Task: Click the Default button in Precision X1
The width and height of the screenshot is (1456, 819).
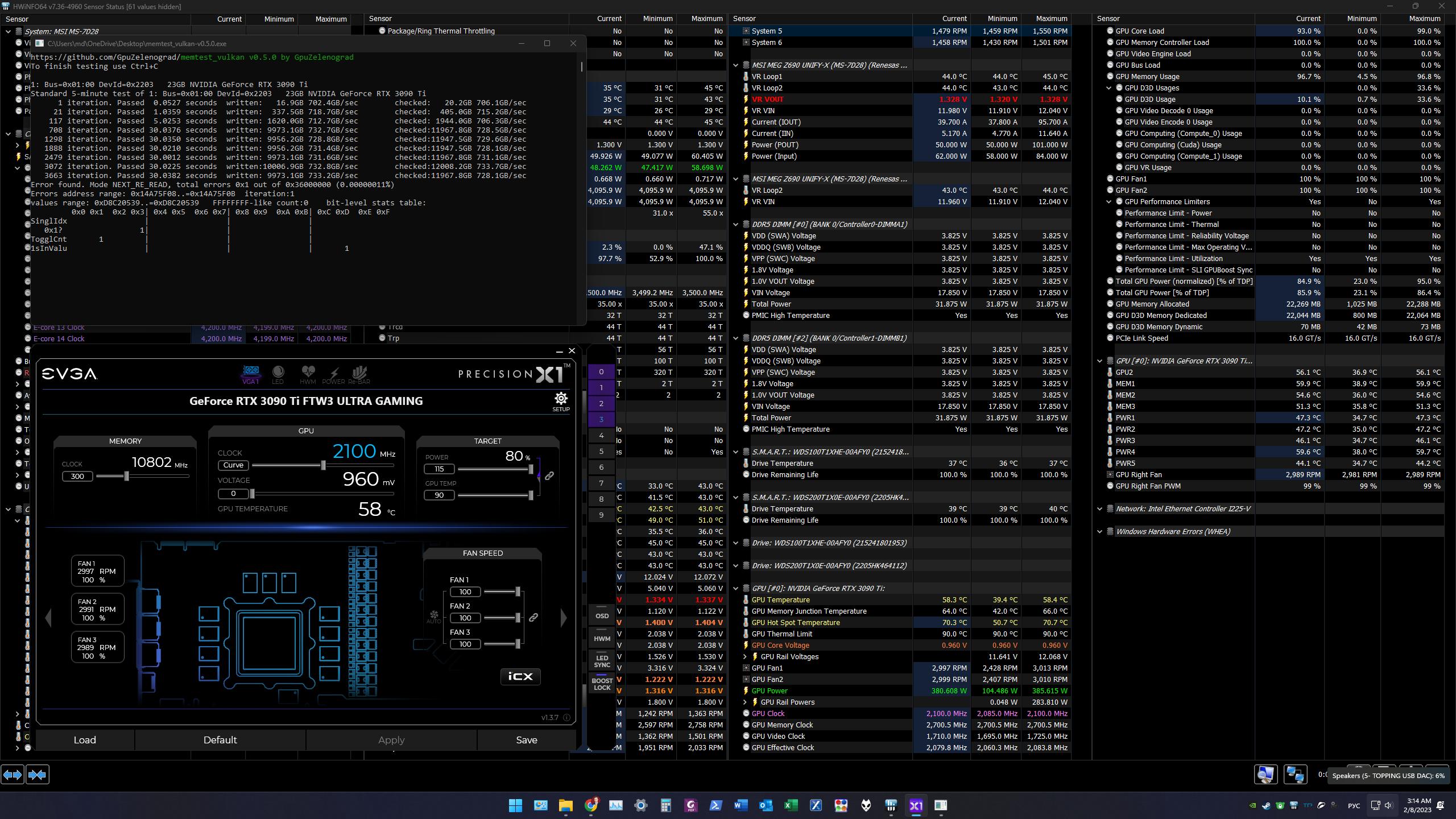Action: click(220, 740)
